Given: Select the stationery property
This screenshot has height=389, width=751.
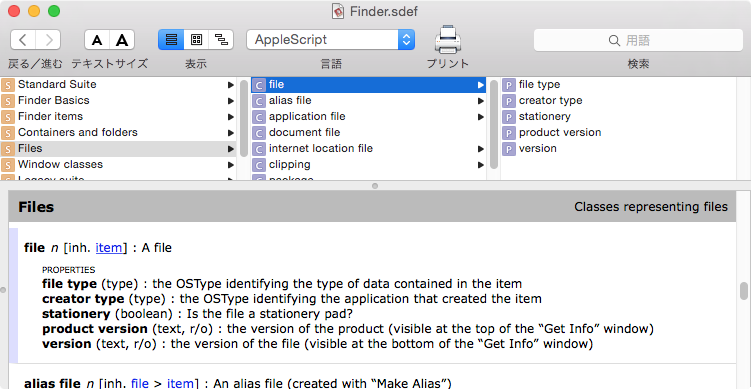Looking at the screenshot, I should coord(618,116).
